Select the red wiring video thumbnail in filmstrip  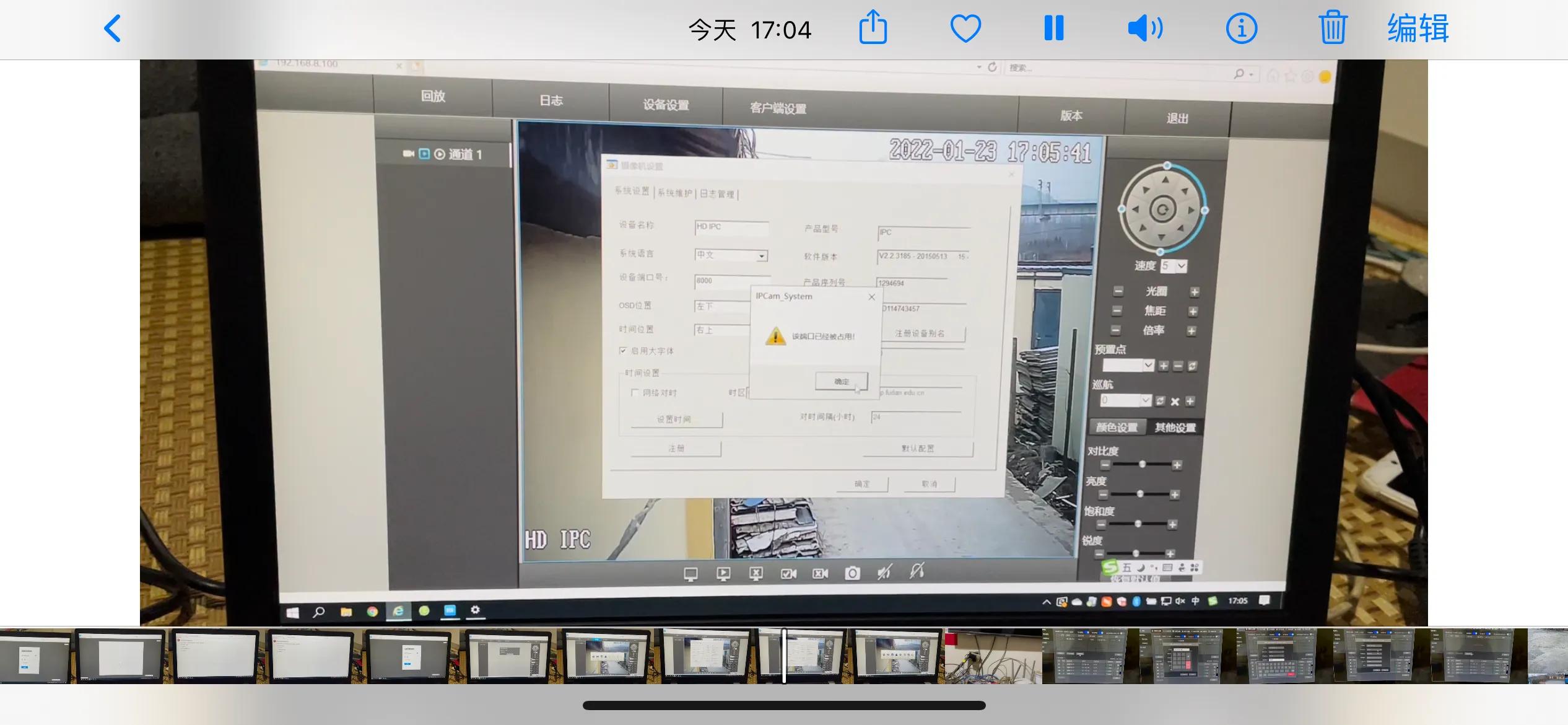(993, 657)
